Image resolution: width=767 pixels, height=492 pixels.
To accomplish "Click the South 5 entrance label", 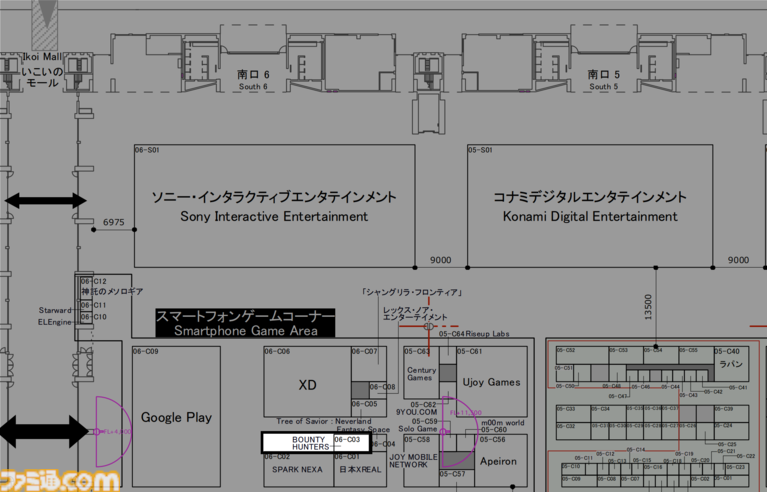I will coord(603,80).
